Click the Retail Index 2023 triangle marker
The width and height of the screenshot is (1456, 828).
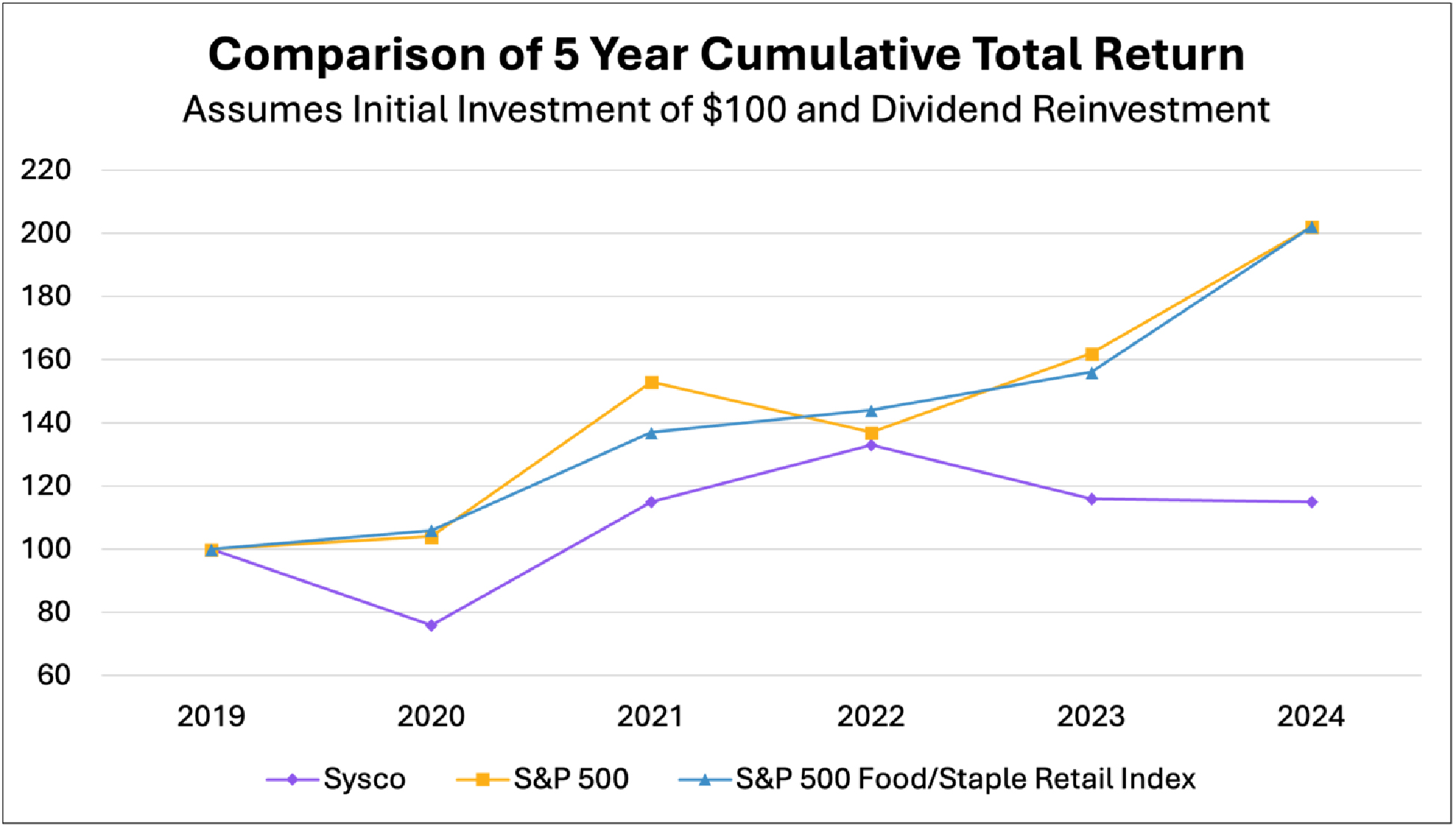[1092, 373]
